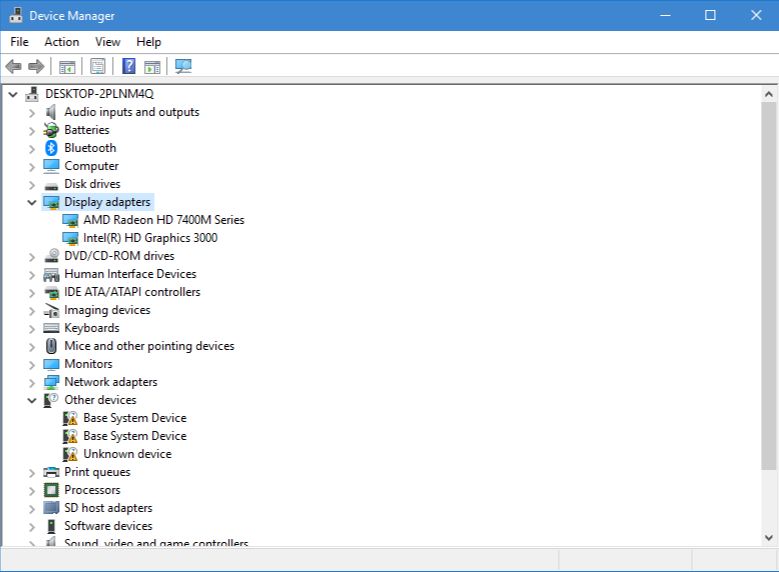Expand the Network adapters arrow
This screenshot has width=779, height=572.
pyautogui.click(x=32, y=383)
